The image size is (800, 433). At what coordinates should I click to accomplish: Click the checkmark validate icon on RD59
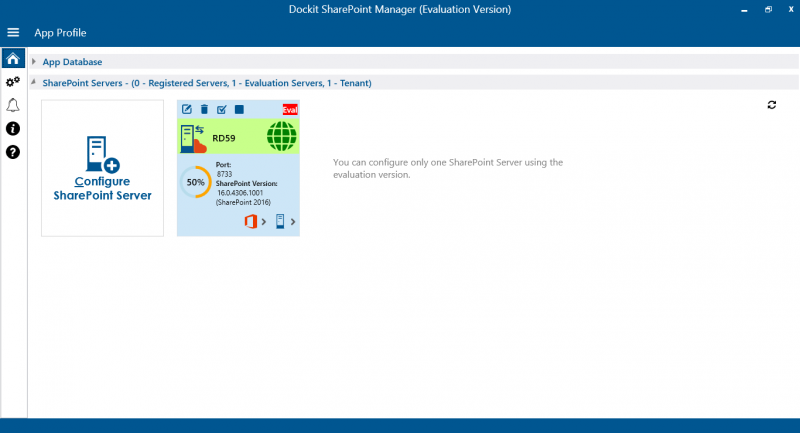(x=221, y=109)
